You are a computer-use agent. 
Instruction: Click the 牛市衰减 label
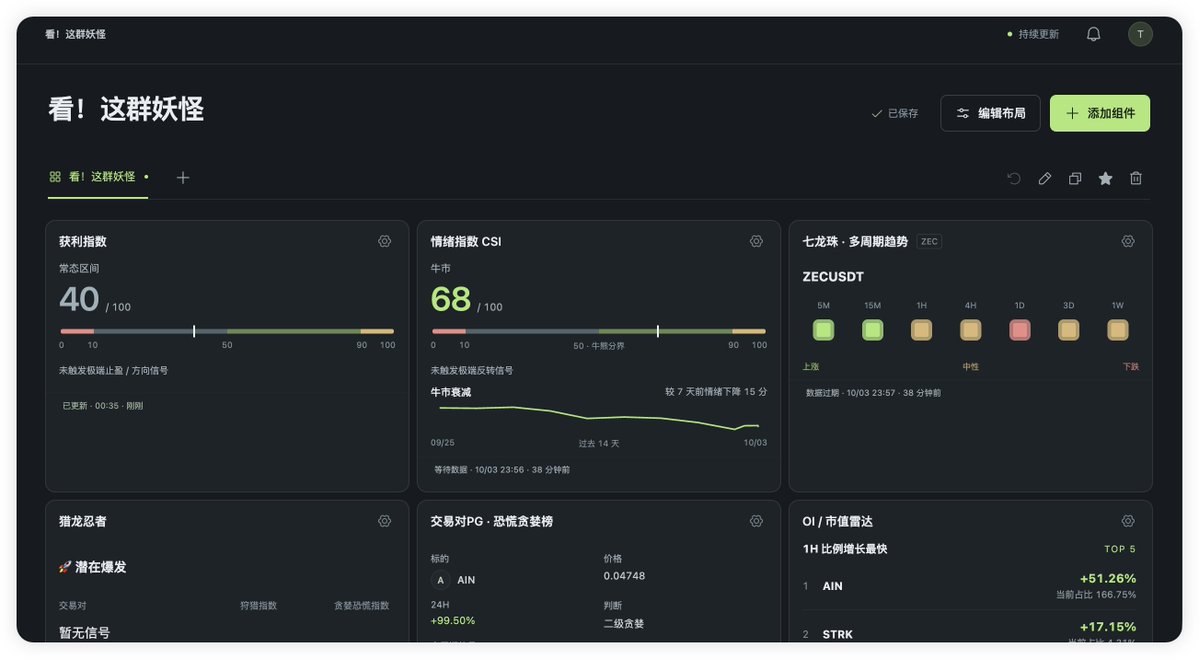450,392
